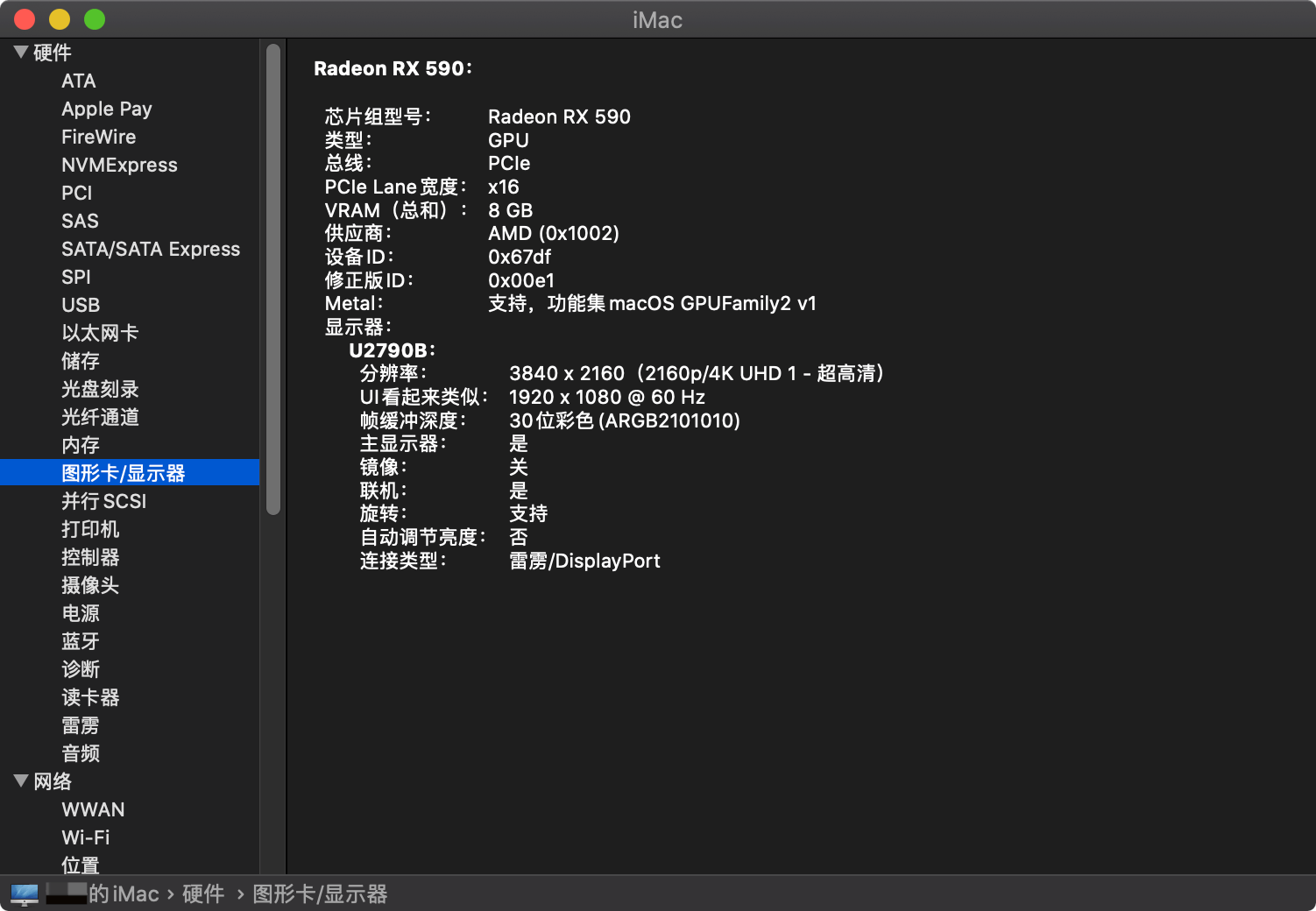Select 音频 audio item
The image size is (1316, 911).
tap(81, 753)
